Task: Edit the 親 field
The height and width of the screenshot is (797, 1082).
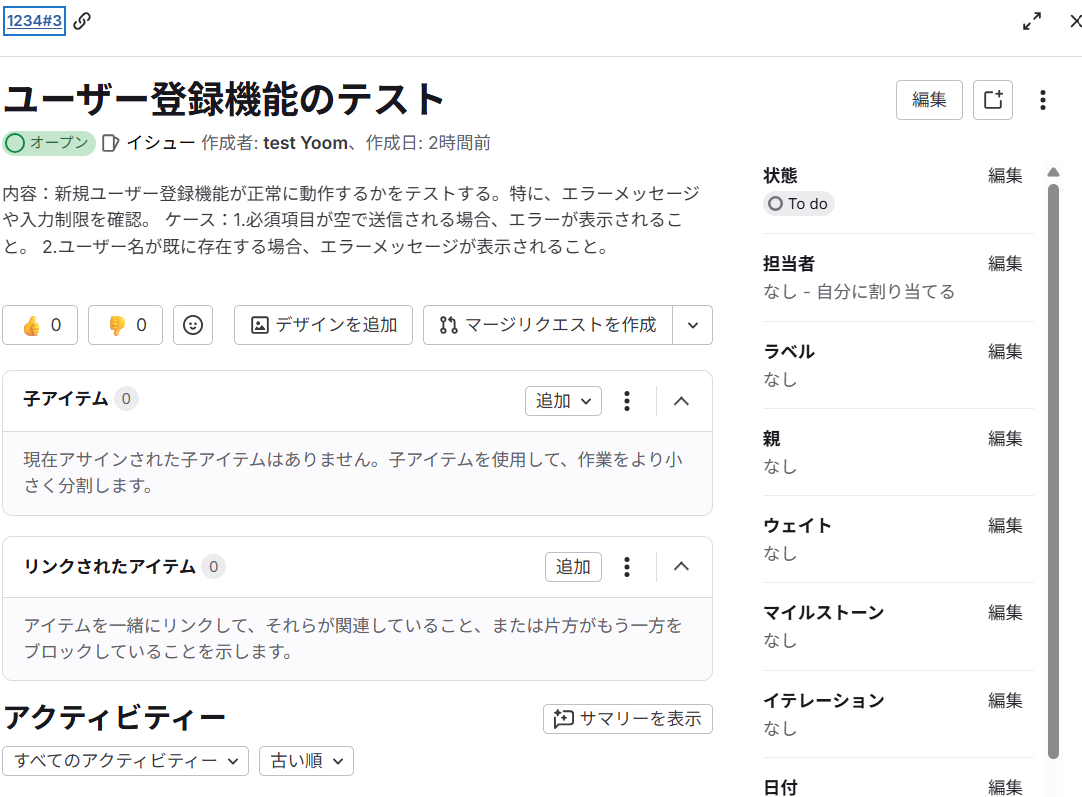Action: [x=1005, y=439]
